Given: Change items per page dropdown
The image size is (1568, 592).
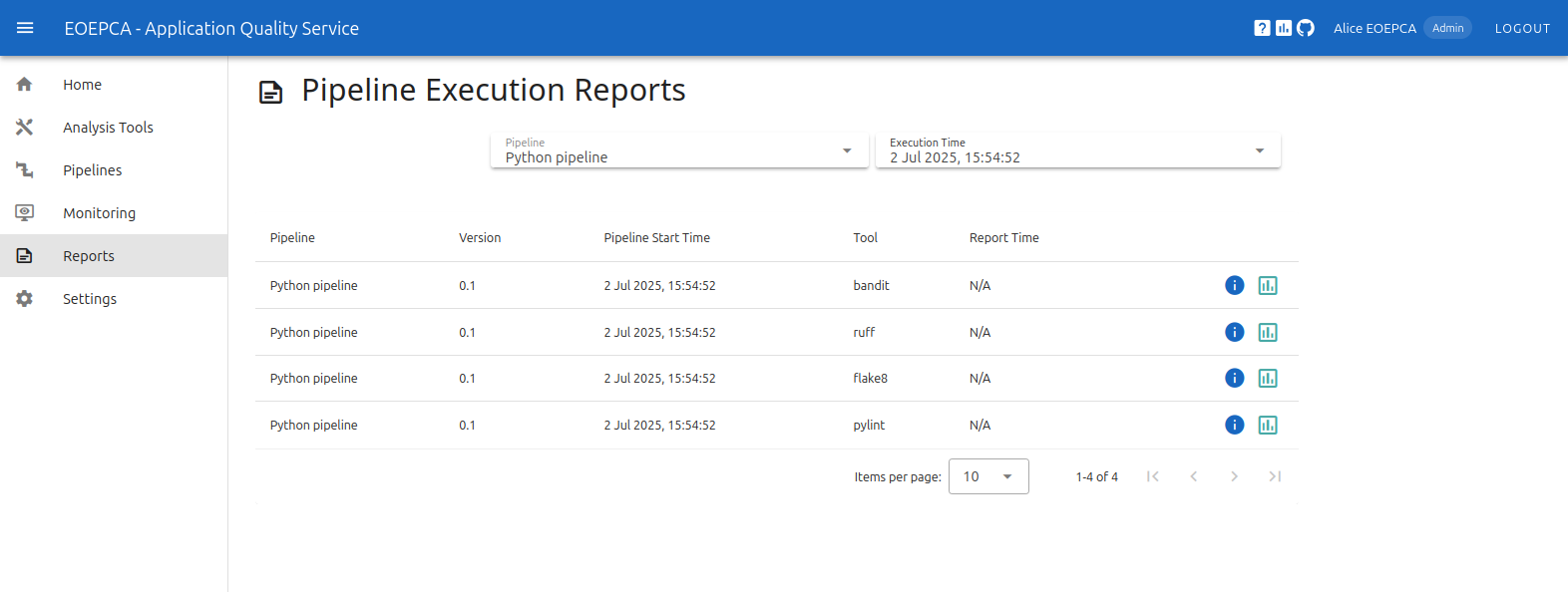Looking at the screenshot, I should (988, 476).
